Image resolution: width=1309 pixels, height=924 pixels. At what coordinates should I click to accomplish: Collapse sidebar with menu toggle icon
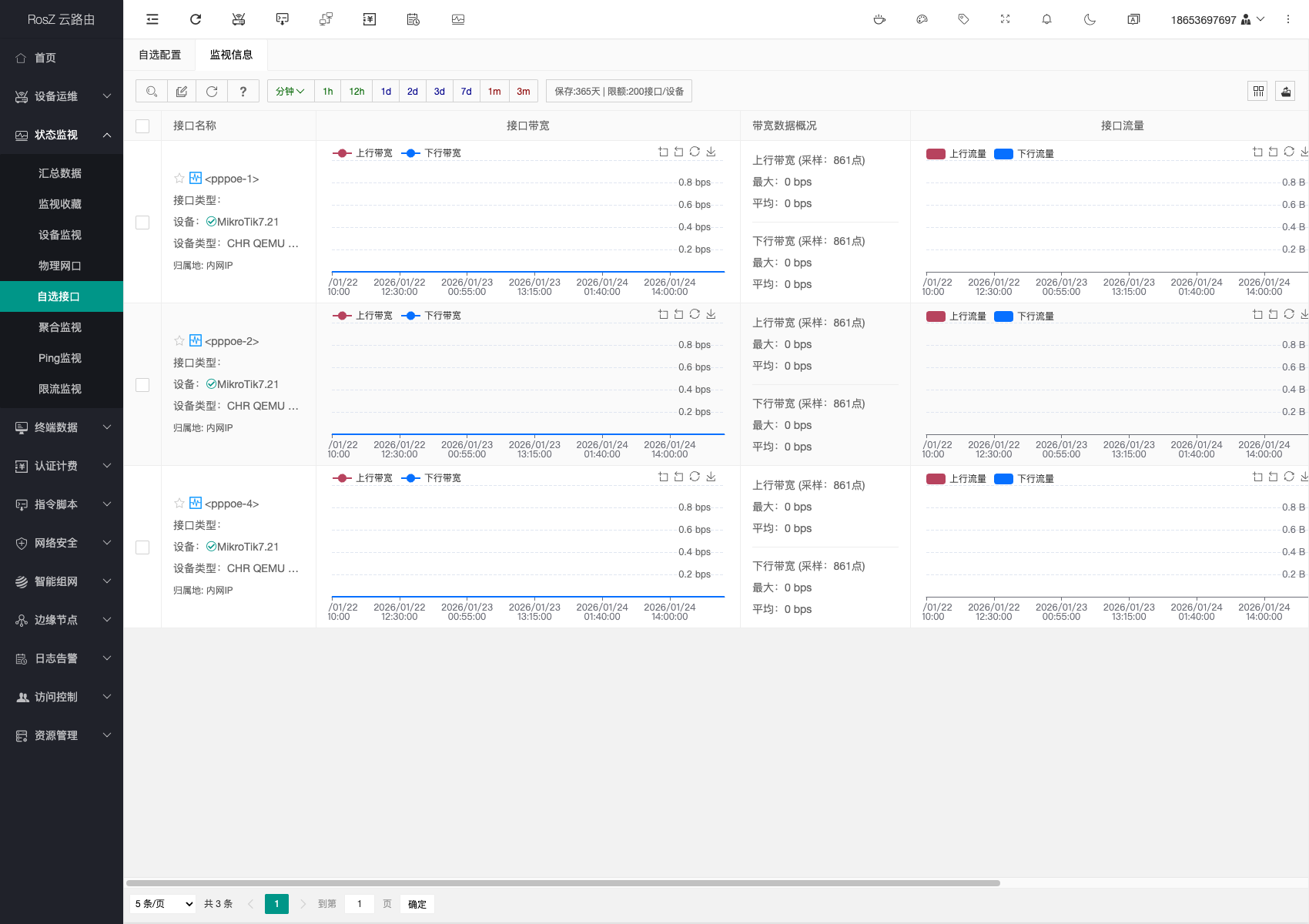click(x=152, y=19)
